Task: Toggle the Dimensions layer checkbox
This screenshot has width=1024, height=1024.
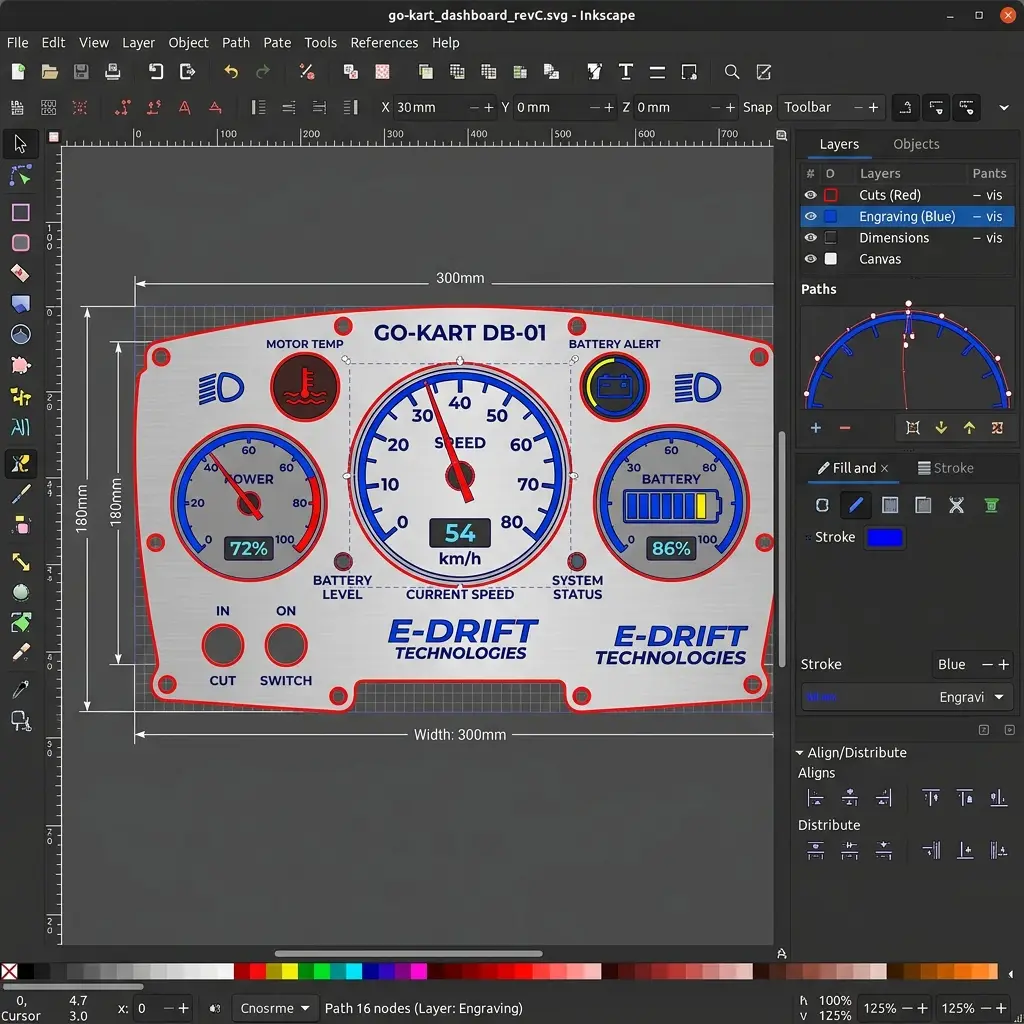Action: point(831,238)
